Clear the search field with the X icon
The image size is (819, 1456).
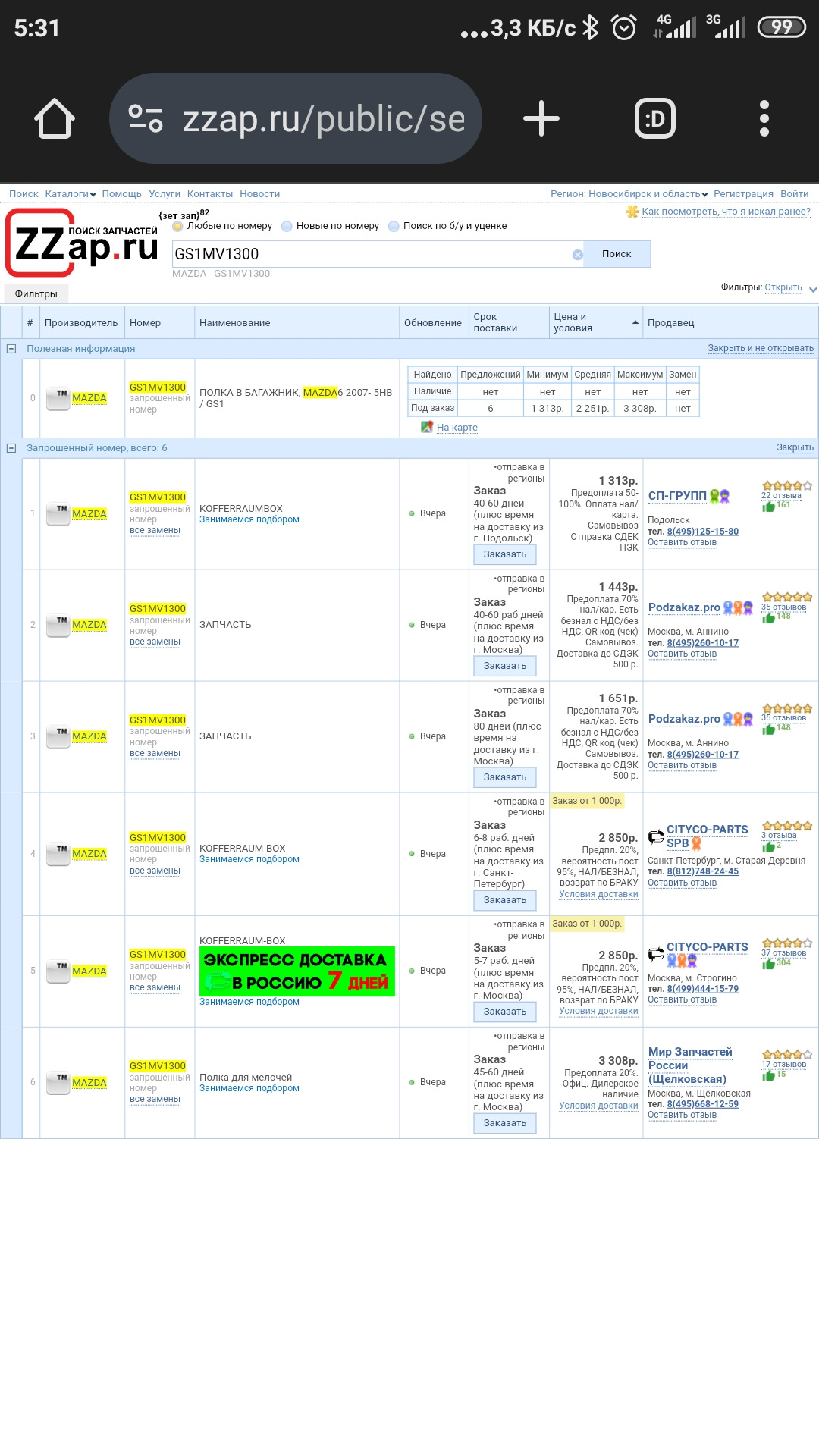pos(578,255)
